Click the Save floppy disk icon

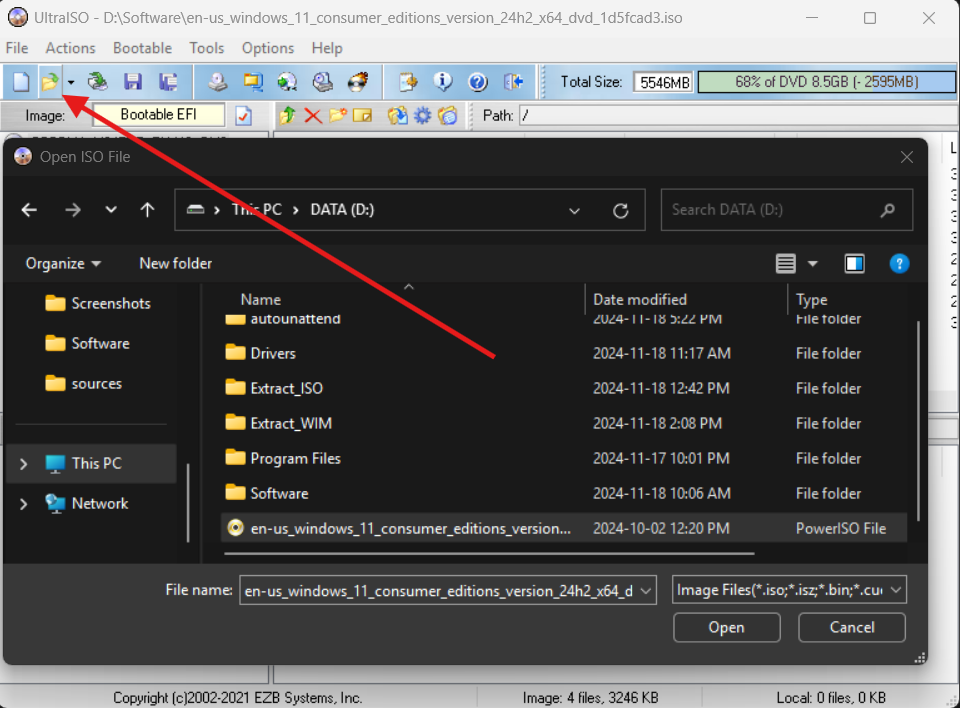coord(132,81)
